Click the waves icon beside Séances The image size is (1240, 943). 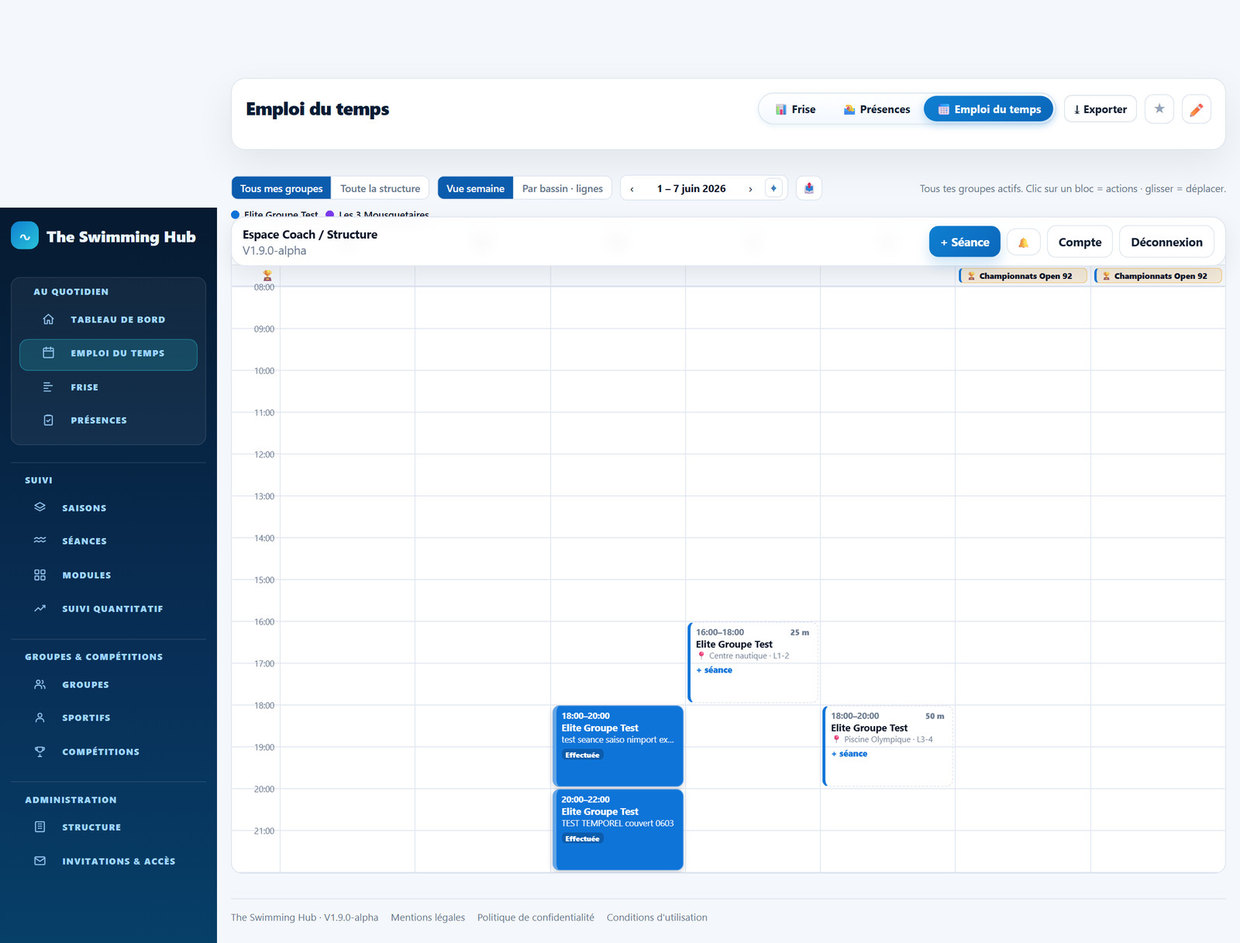[x=40, y=541]
